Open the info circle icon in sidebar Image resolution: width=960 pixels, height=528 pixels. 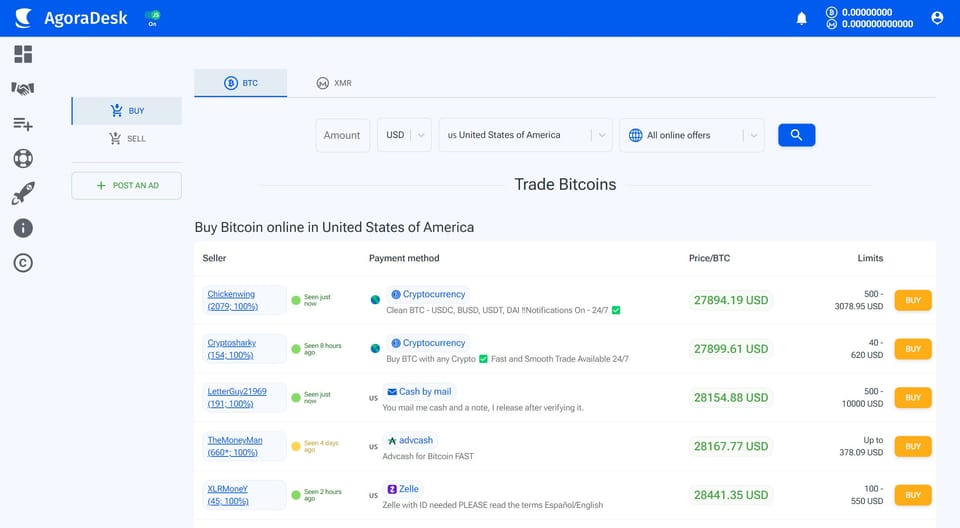[x=23, y=228]
